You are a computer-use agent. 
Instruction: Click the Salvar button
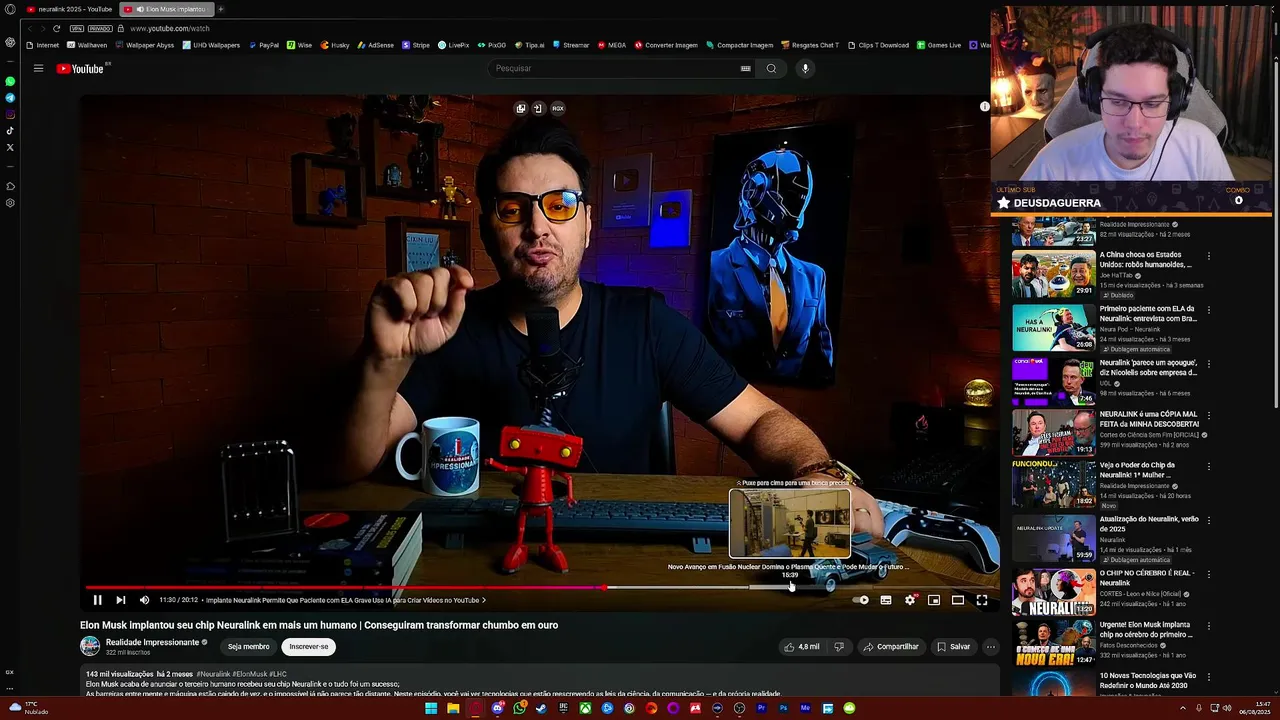click(953, 647)
